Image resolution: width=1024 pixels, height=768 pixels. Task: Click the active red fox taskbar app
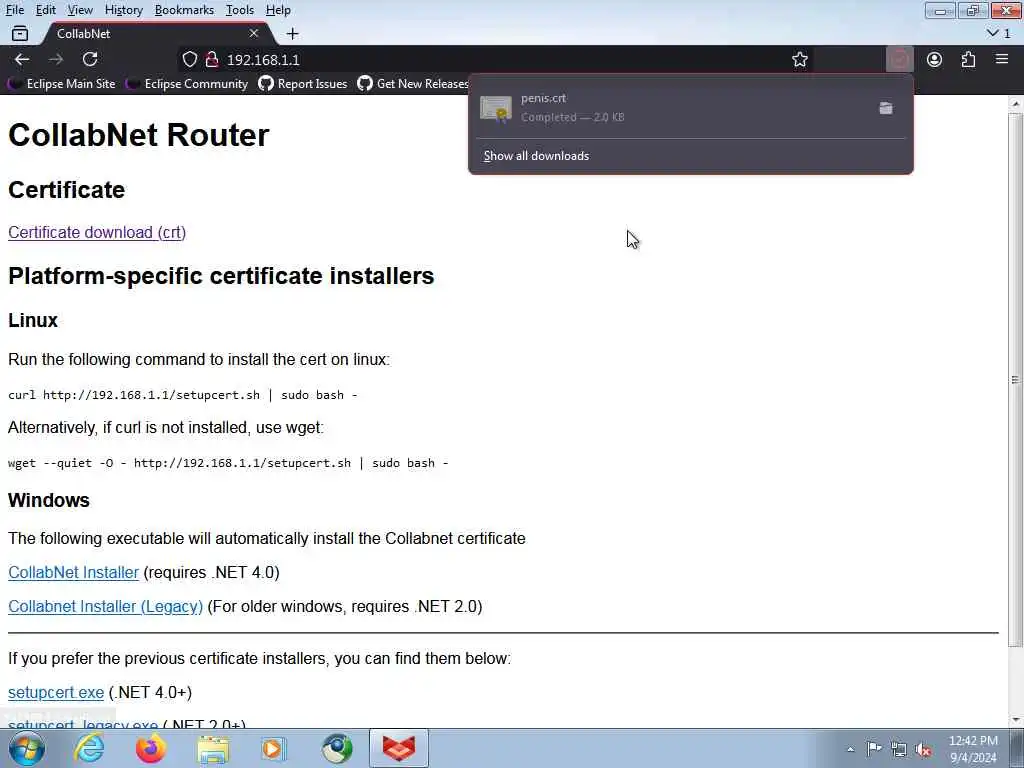coord(399,748)
